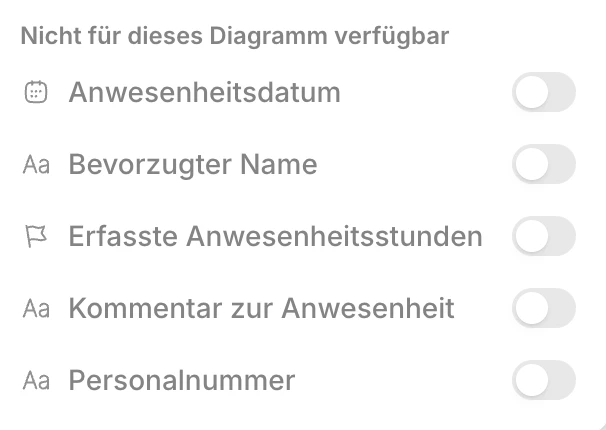The image size is (606, 430).
Task: Enable the staff number field switch
Action: click(543, 380)
